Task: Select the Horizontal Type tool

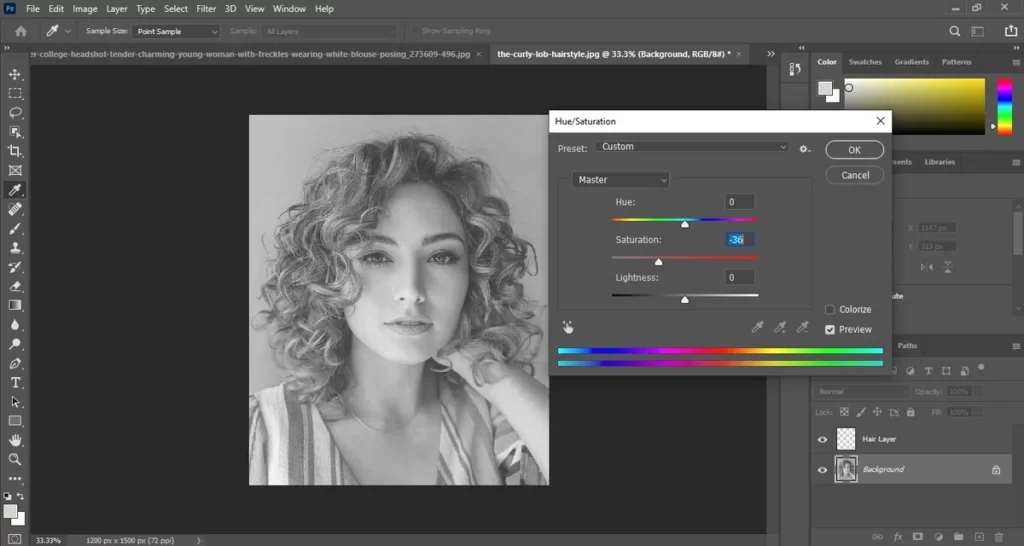Action: pos(15,383)
